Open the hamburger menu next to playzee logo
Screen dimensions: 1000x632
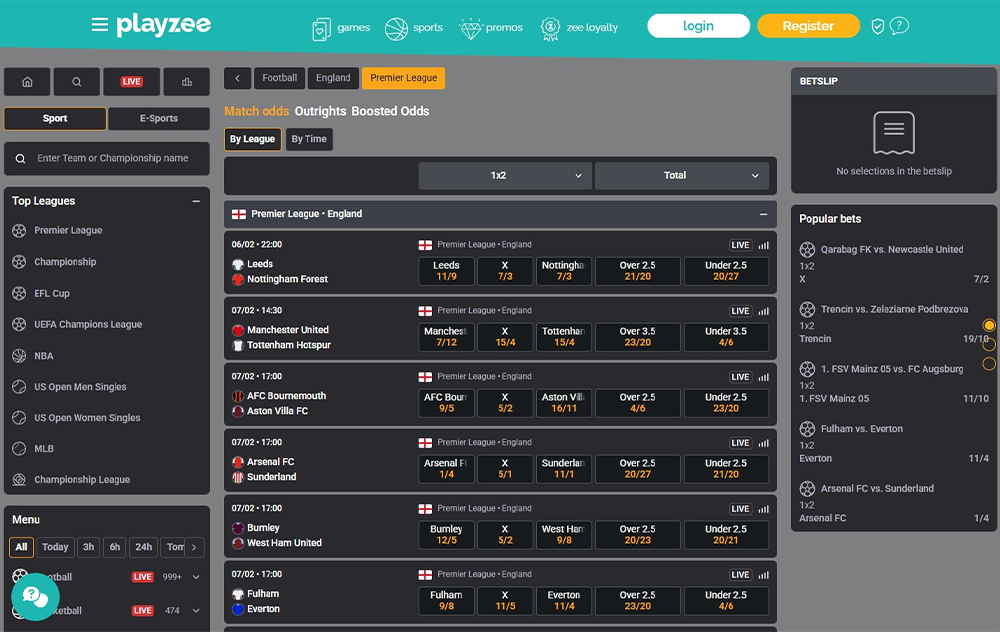(x=100, y=25)
